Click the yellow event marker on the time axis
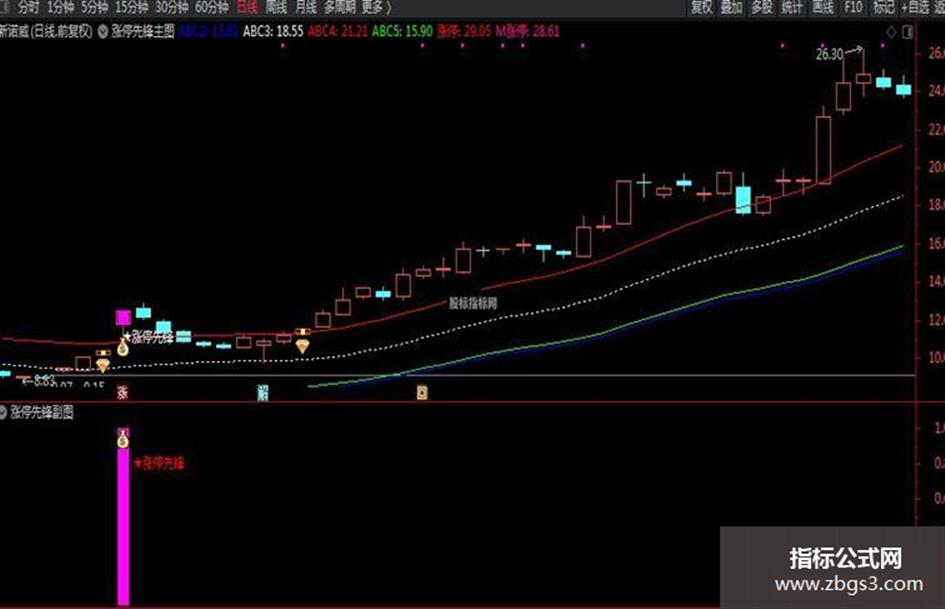 pyautogui.click(x=422, y=393)
